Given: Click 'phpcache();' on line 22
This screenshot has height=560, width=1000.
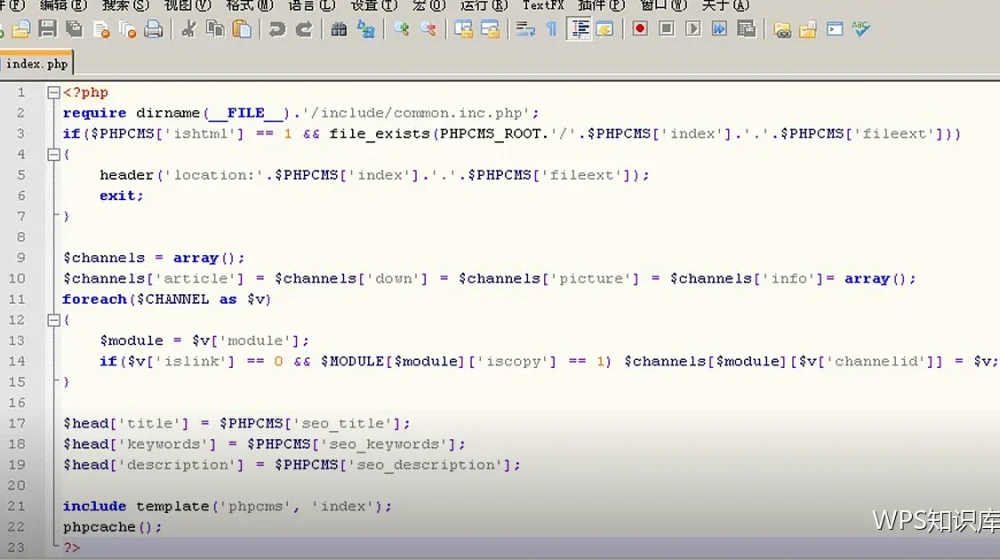Looking at the screenshot, I should click(x=113, y=527).
